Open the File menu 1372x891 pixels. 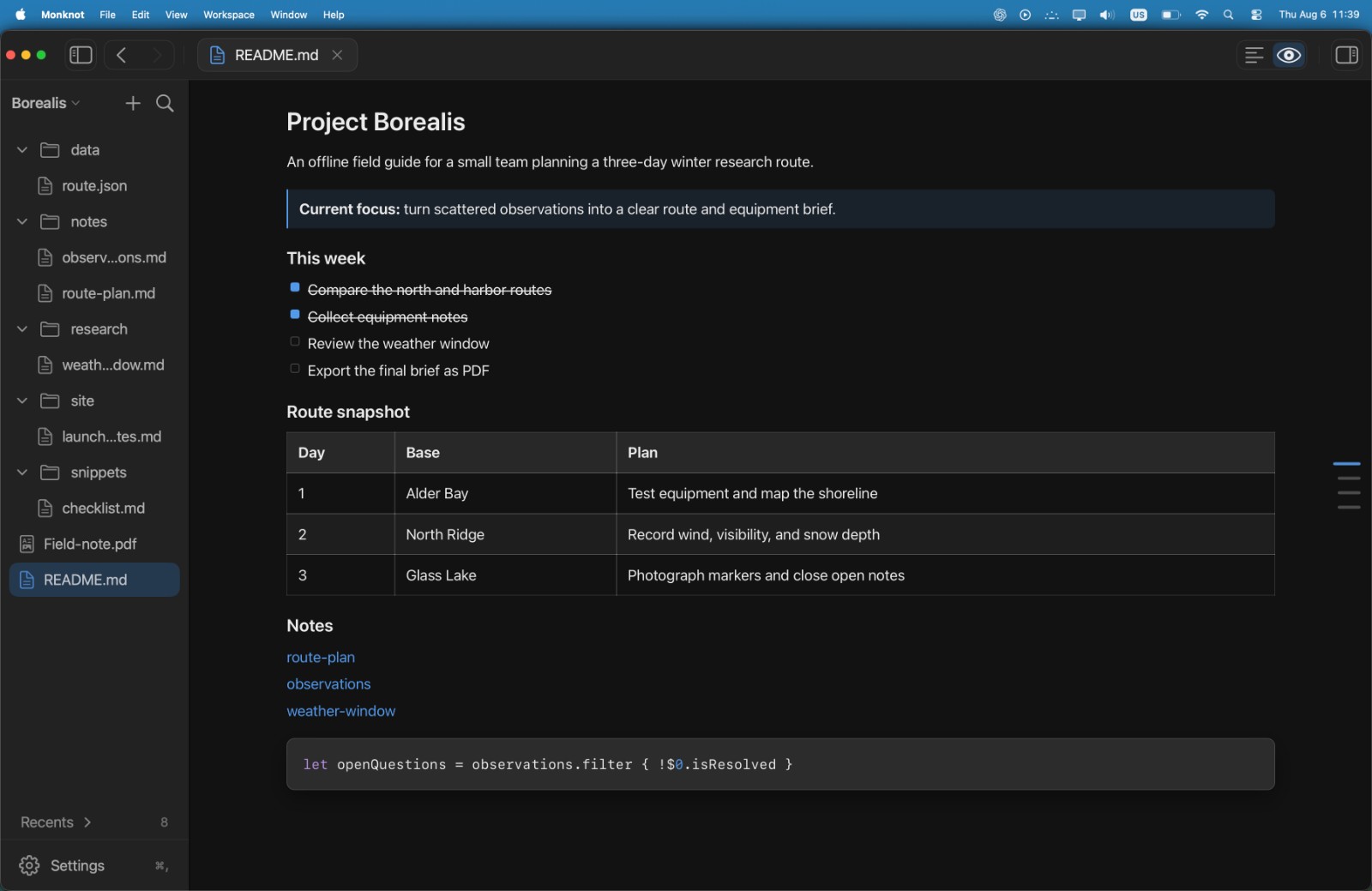click(107, 15)
